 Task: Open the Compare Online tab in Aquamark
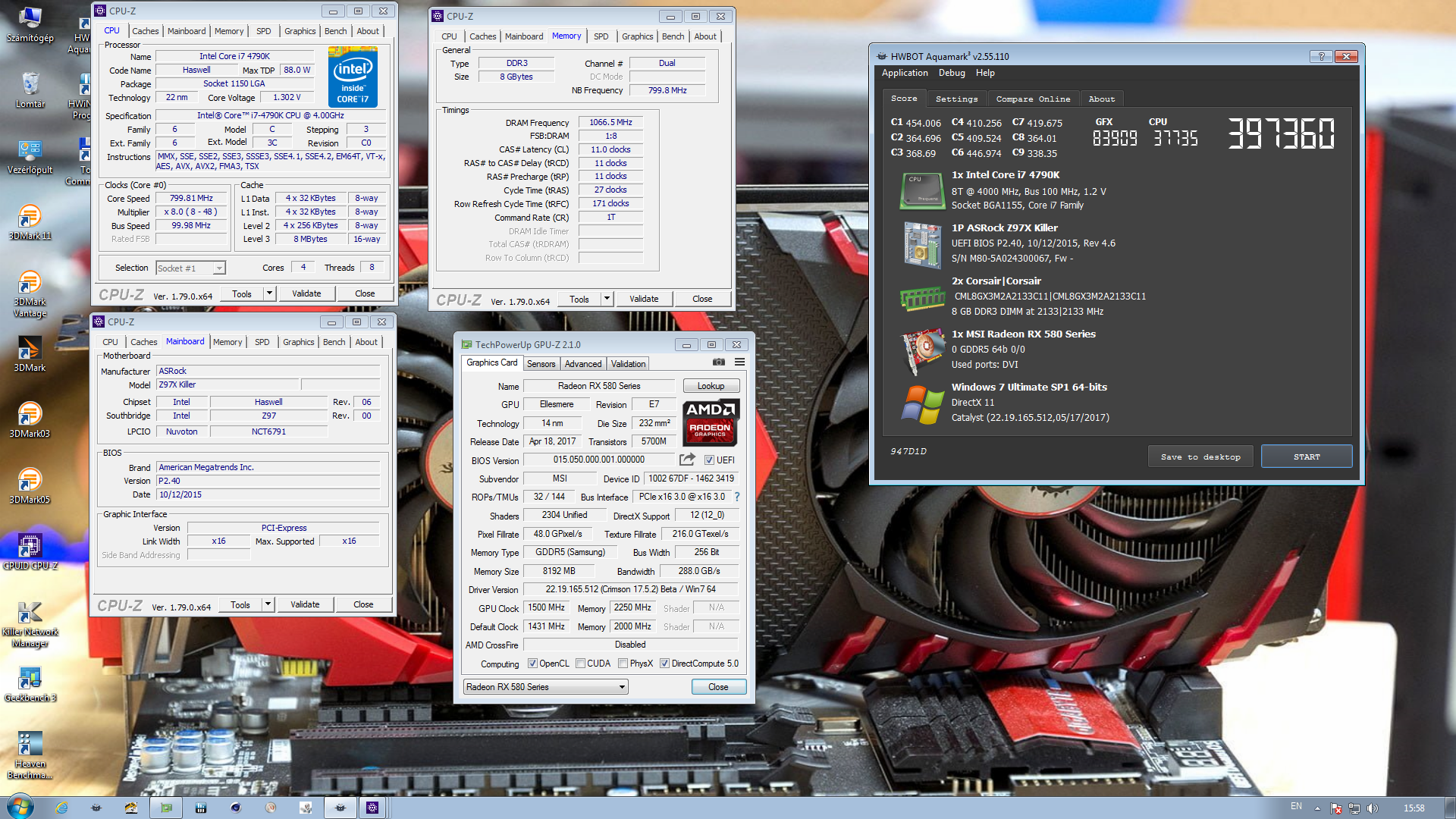point(1033,99)
